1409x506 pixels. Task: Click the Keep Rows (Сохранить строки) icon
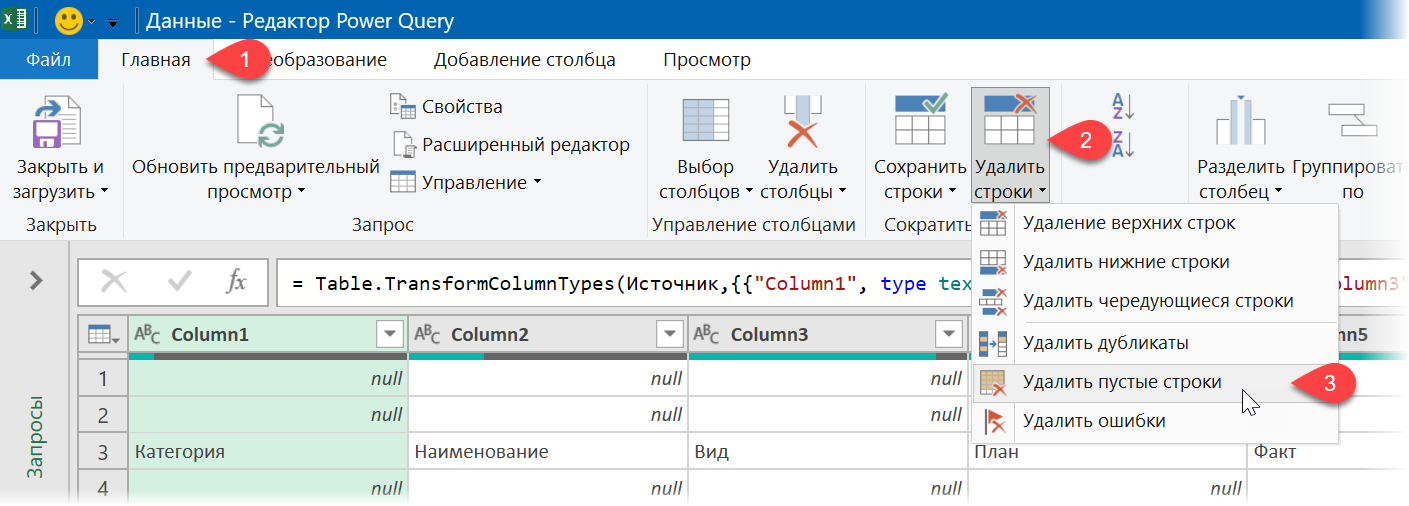(920, 120)
